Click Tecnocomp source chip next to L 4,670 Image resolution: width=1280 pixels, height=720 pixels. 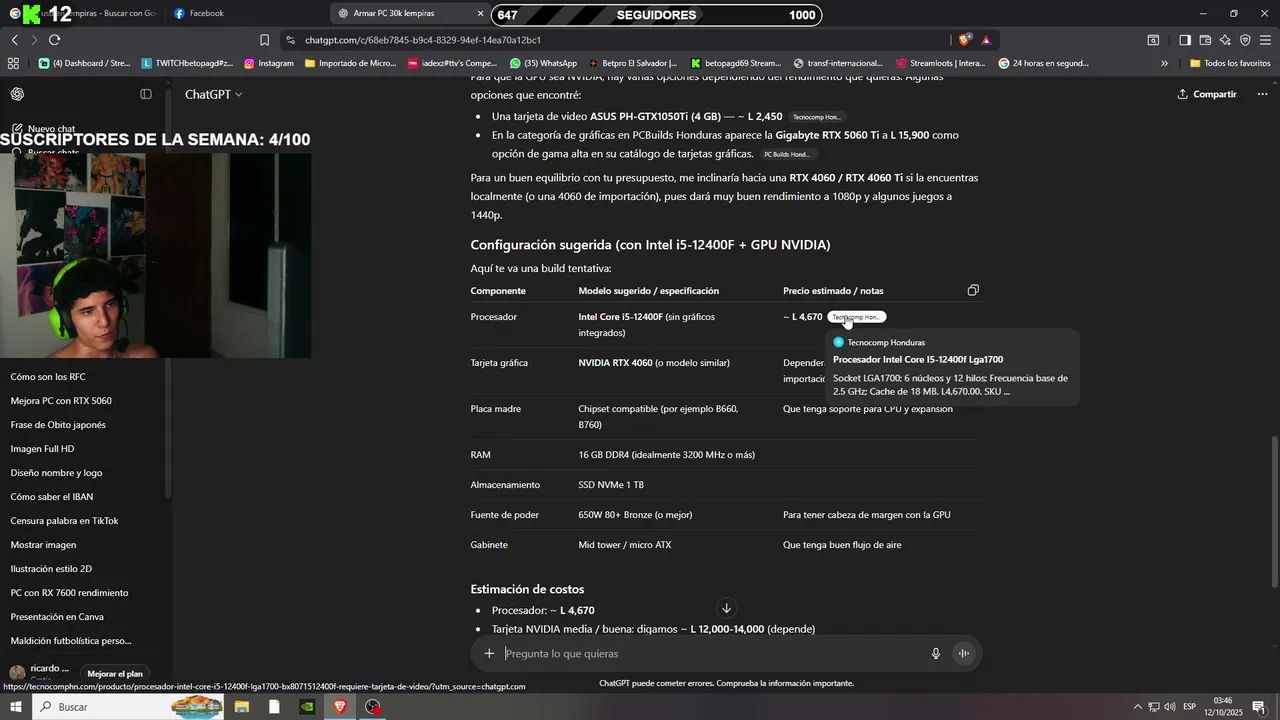pyautogui.click(x=857, y=317)
